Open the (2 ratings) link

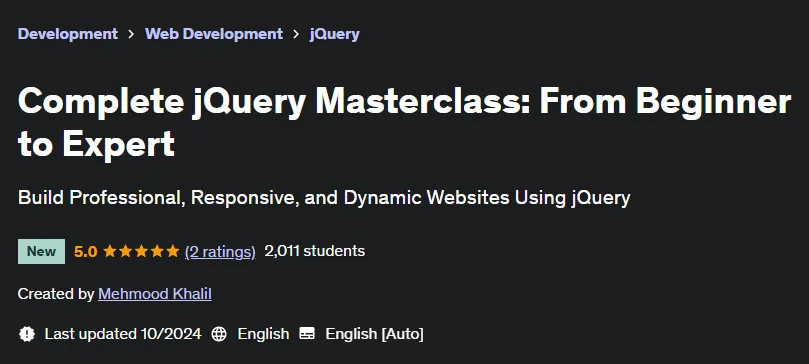pyautogui.click(x=220, y=252)
